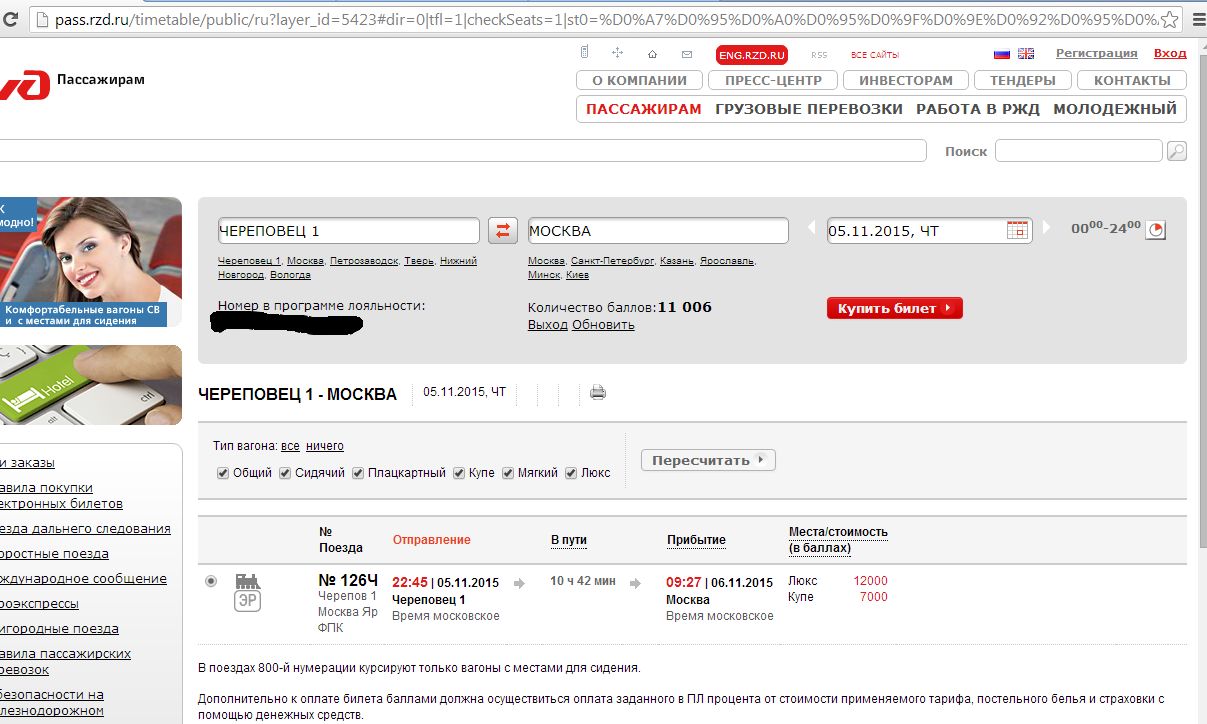
Task: Open the envelope feedback icon
Action: click(x=686, y=54)
